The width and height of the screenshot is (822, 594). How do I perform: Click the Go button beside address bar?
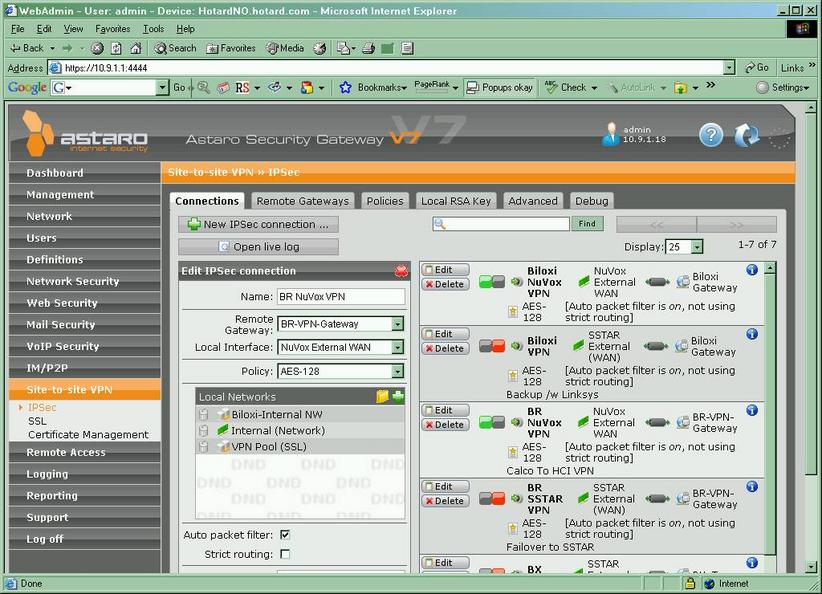click(757, 68)
